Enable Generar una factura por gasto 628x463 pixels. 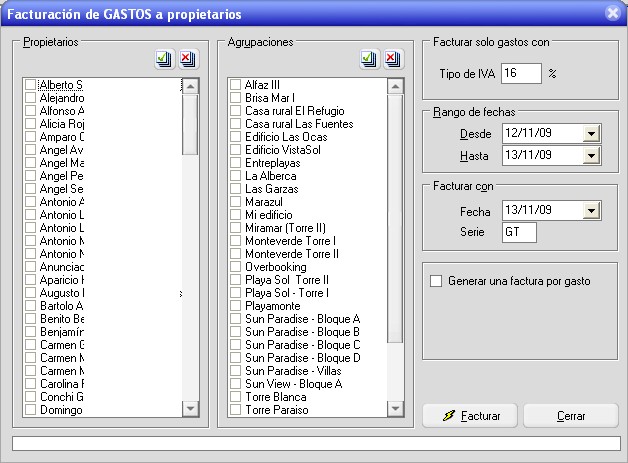coord(436,281)
